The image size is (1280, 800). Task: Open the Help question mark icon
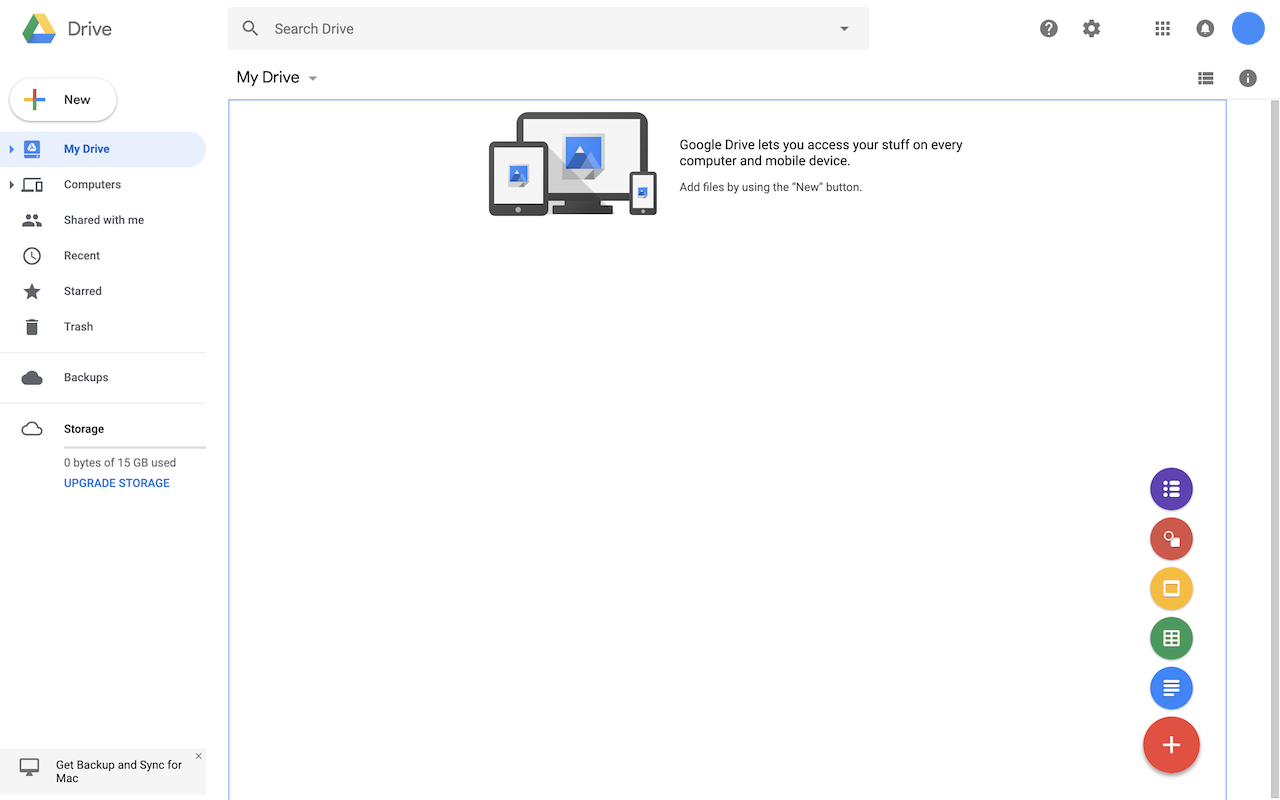coord(1049,29)
